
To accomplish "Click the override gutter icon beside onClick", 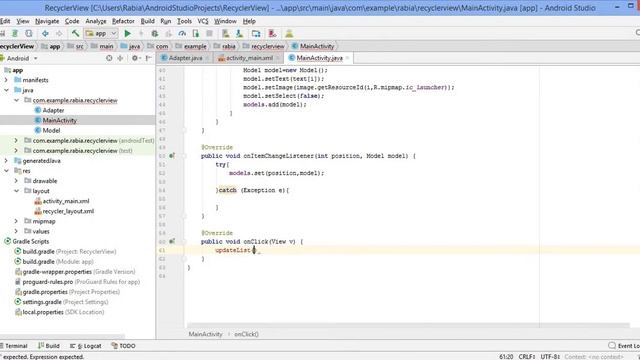I will pyautogui.click(x=172, y=241).
